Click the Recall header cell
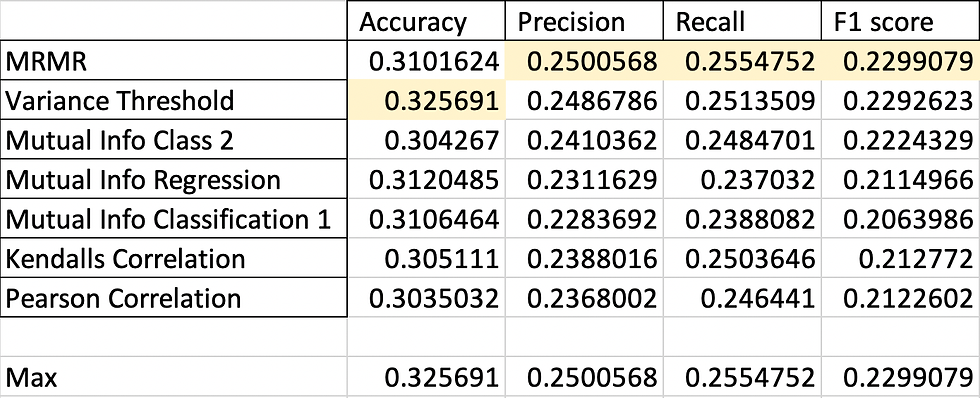The width and height of the screenshot is (980, 398). (x=741, y=21)
